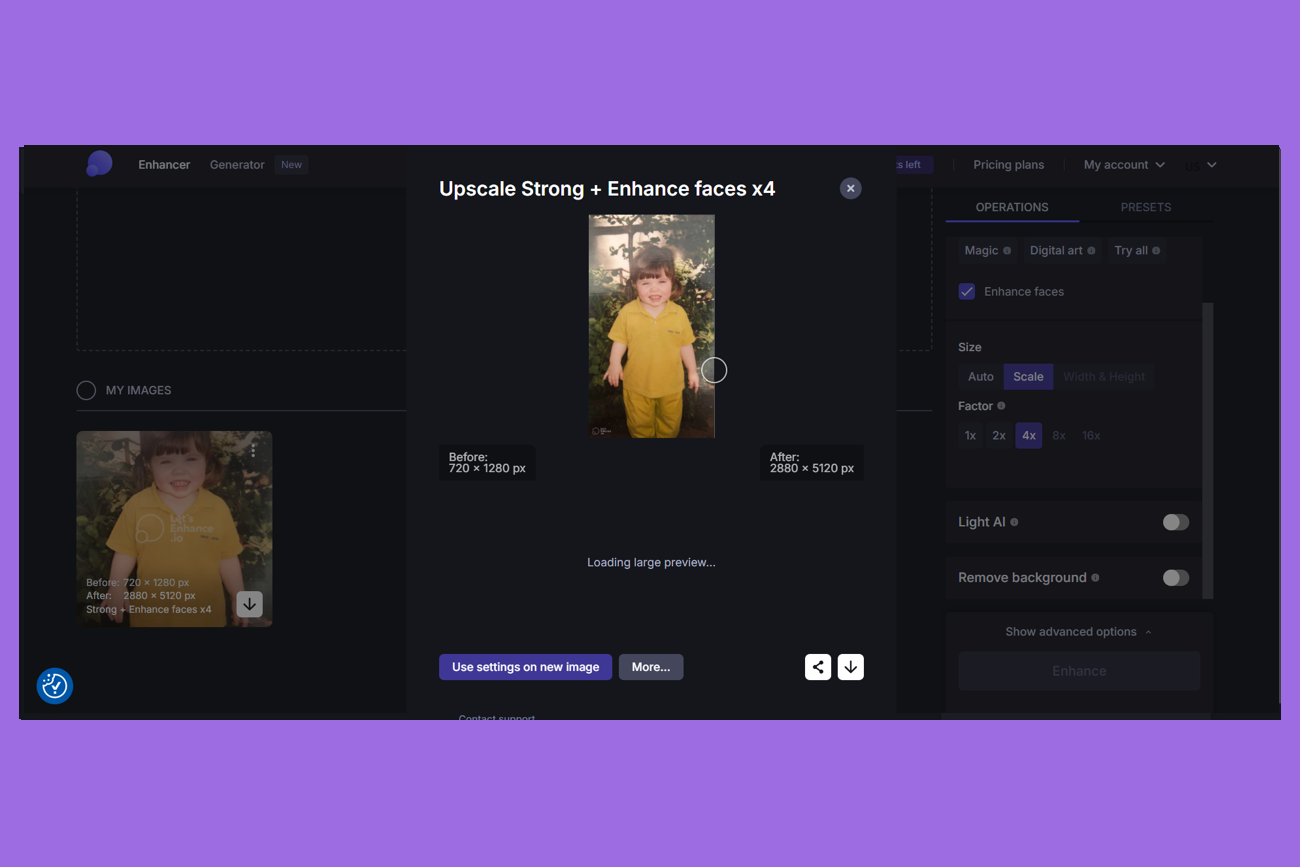
Task: Download the upscaled image from the dialog
Action: click(850, 667)
